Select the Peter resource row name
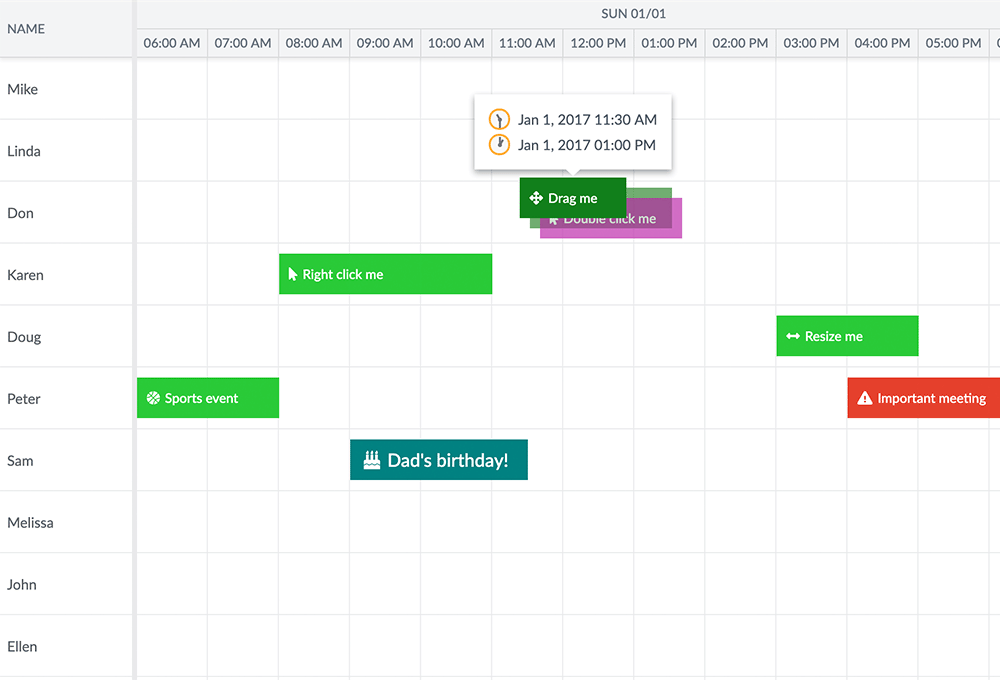This screenshot has width=1000, height=680. pos(24,399)
